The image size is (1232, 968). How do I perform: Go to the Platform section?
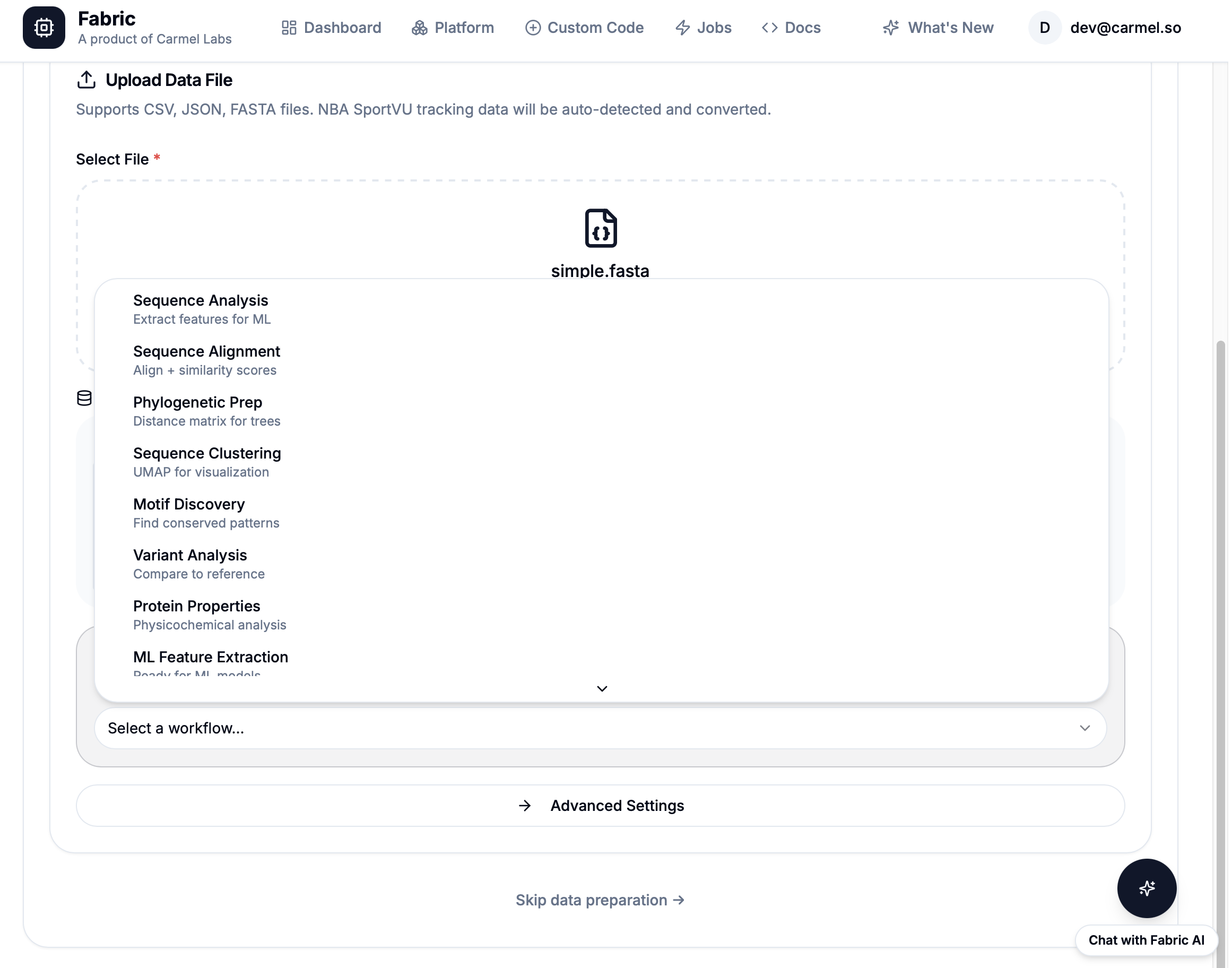[x=453, y=27]
